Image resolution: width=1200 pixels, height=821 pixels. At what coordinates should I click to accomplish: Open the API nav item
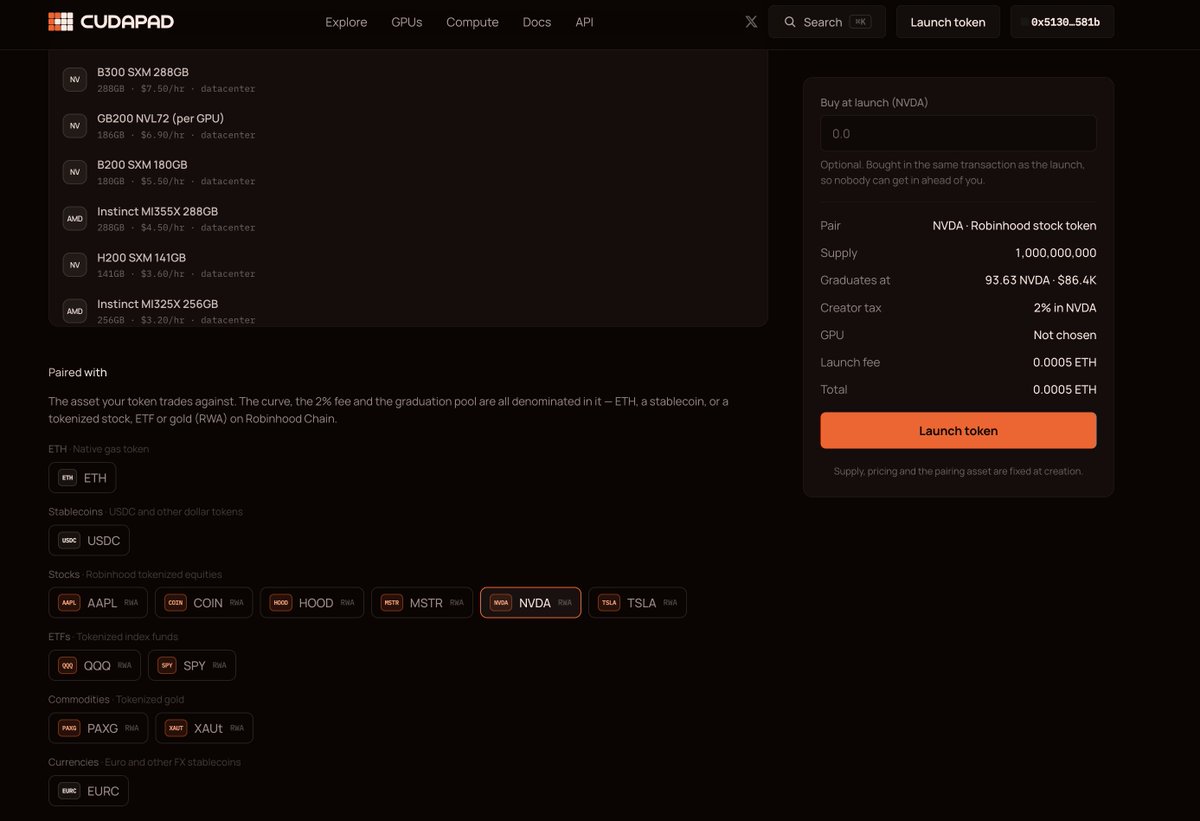click(584, 22)
